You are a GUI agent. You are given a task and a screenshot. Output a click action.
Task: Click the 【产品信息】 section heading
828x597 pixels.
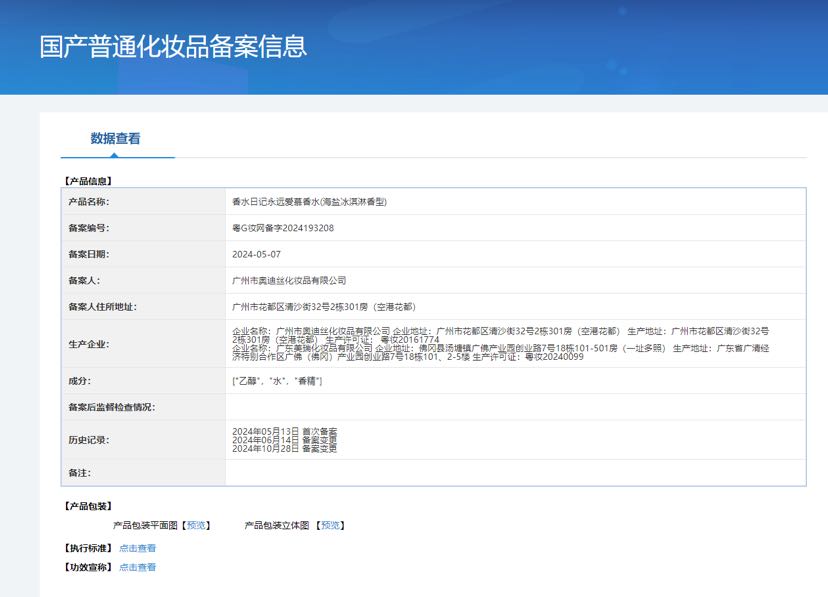(x=88, y=181)
